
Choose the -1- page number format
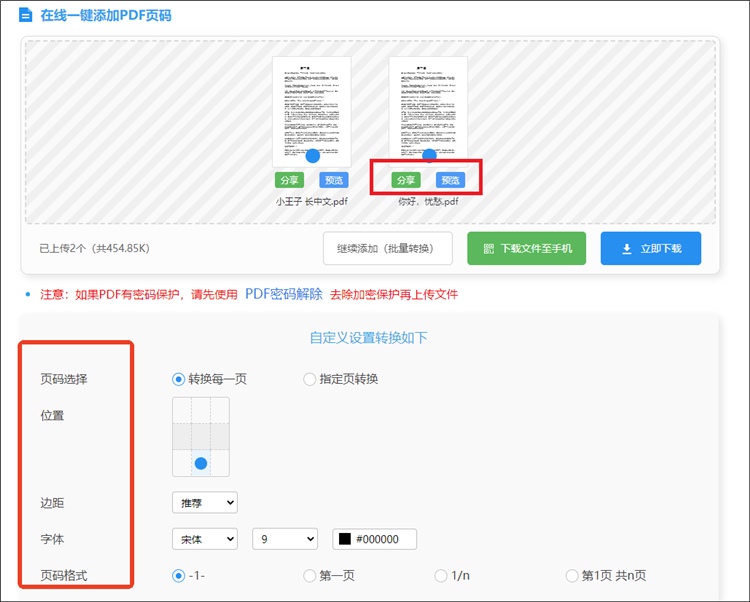[x=178, y=576]
